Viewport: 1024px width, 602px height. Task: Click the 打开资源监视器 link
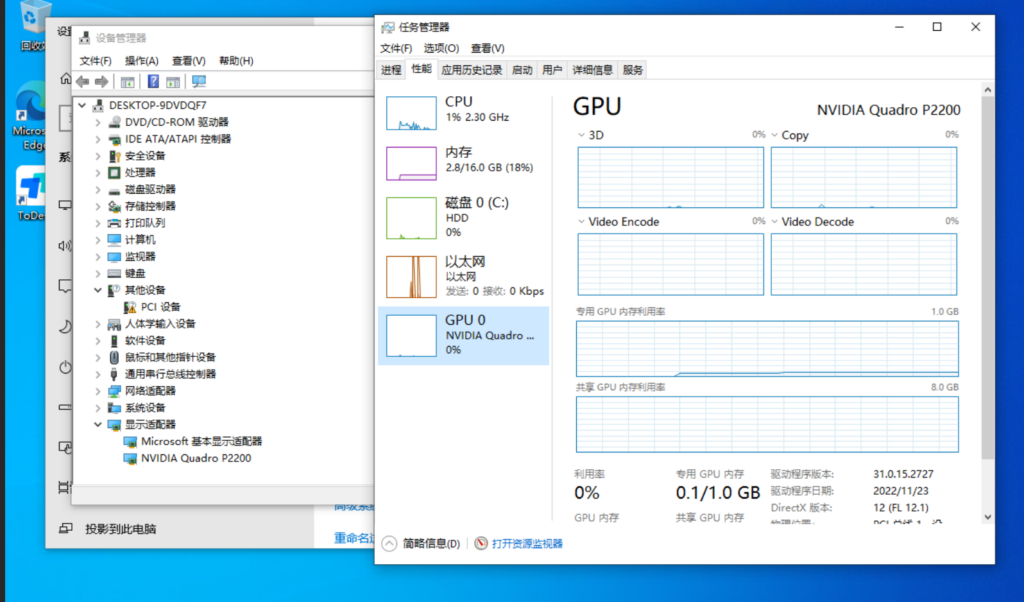[x=526, y=544]
